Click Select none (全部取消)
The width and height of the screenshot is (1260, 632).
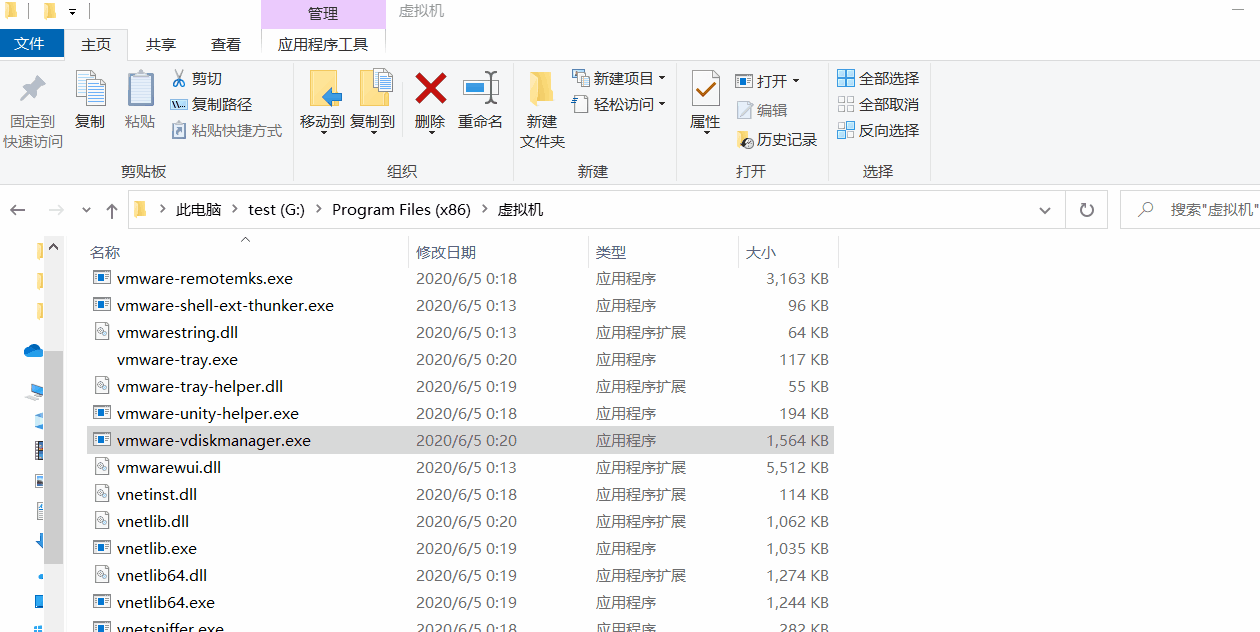coord(878,104)
